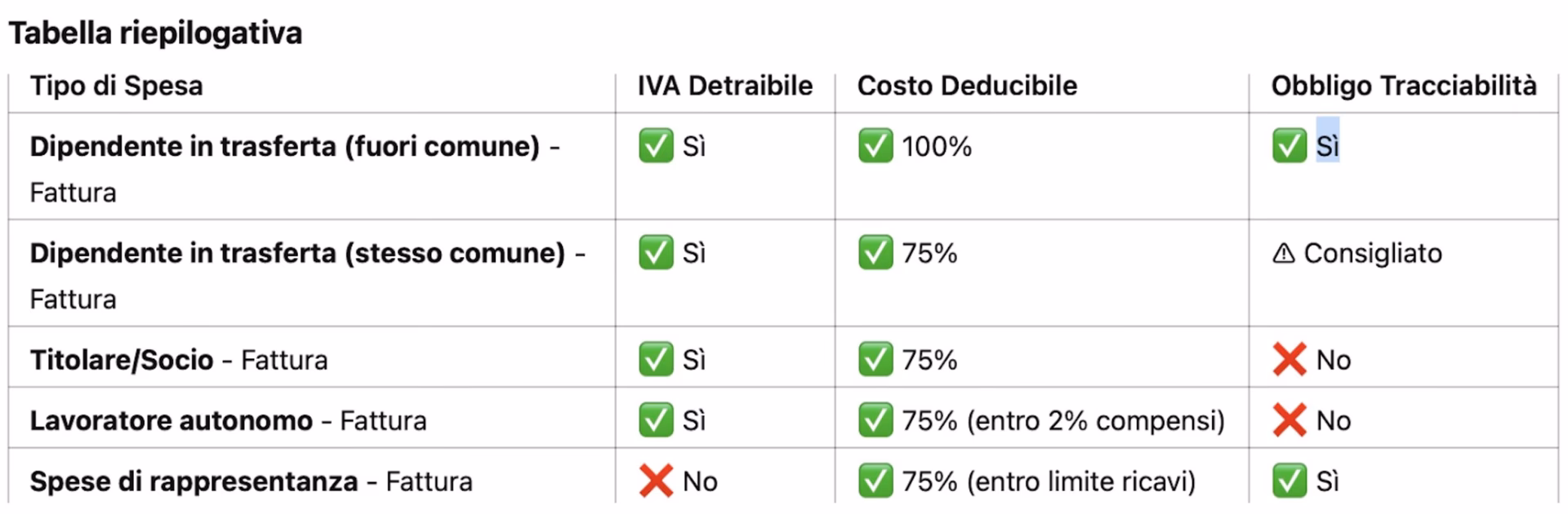Click the red X beside IVA 'No'
This screenshot has width=1568, height=514.
coord(656,481)
